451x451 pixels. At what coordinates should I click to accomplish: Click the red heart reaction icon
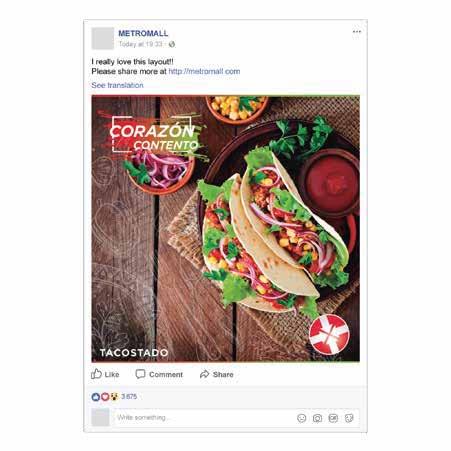pos(105,397)
